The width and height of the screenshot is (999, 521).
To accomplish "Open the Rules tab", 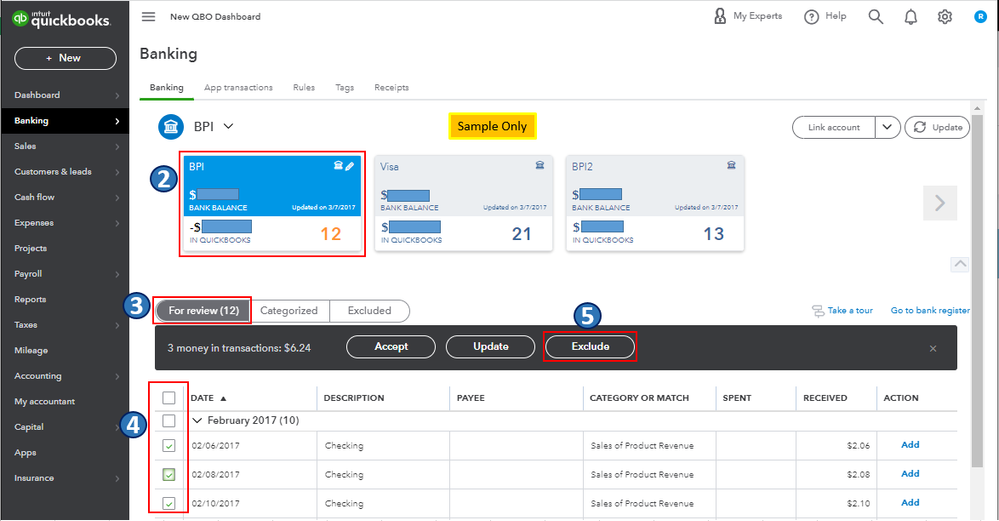I will 304,87.
